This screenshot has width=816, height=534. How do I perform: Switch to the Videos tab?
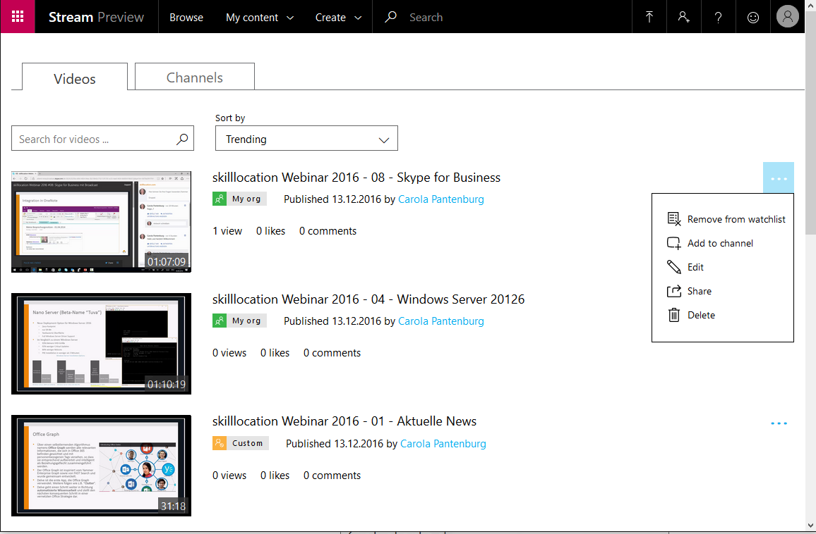74,78
